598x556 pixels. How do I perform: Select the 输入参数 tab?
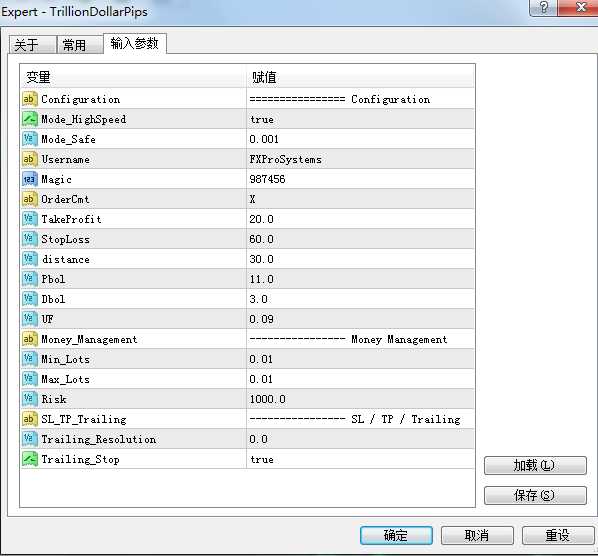coord(135,43)
